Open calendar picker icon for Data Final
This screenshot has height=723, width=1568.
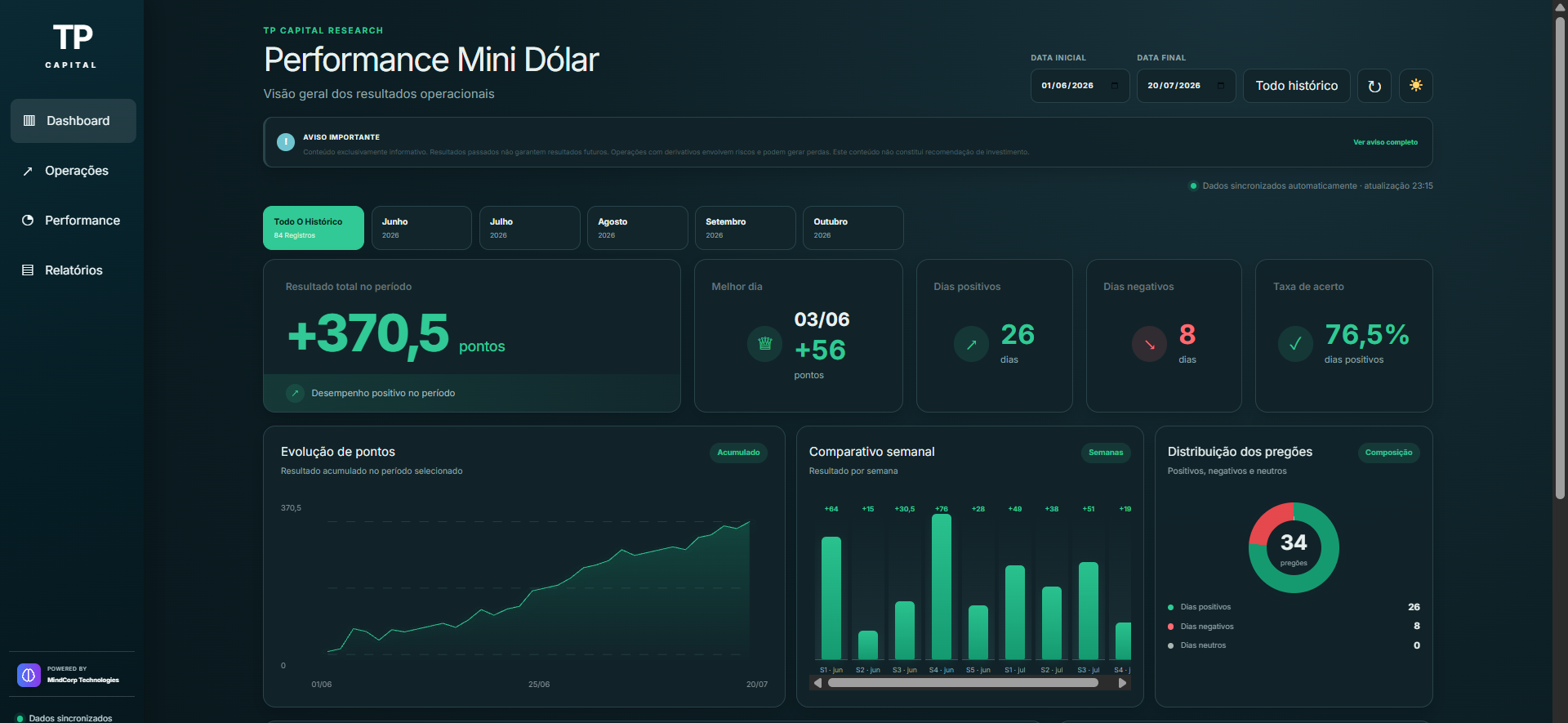coord(1221,86)
